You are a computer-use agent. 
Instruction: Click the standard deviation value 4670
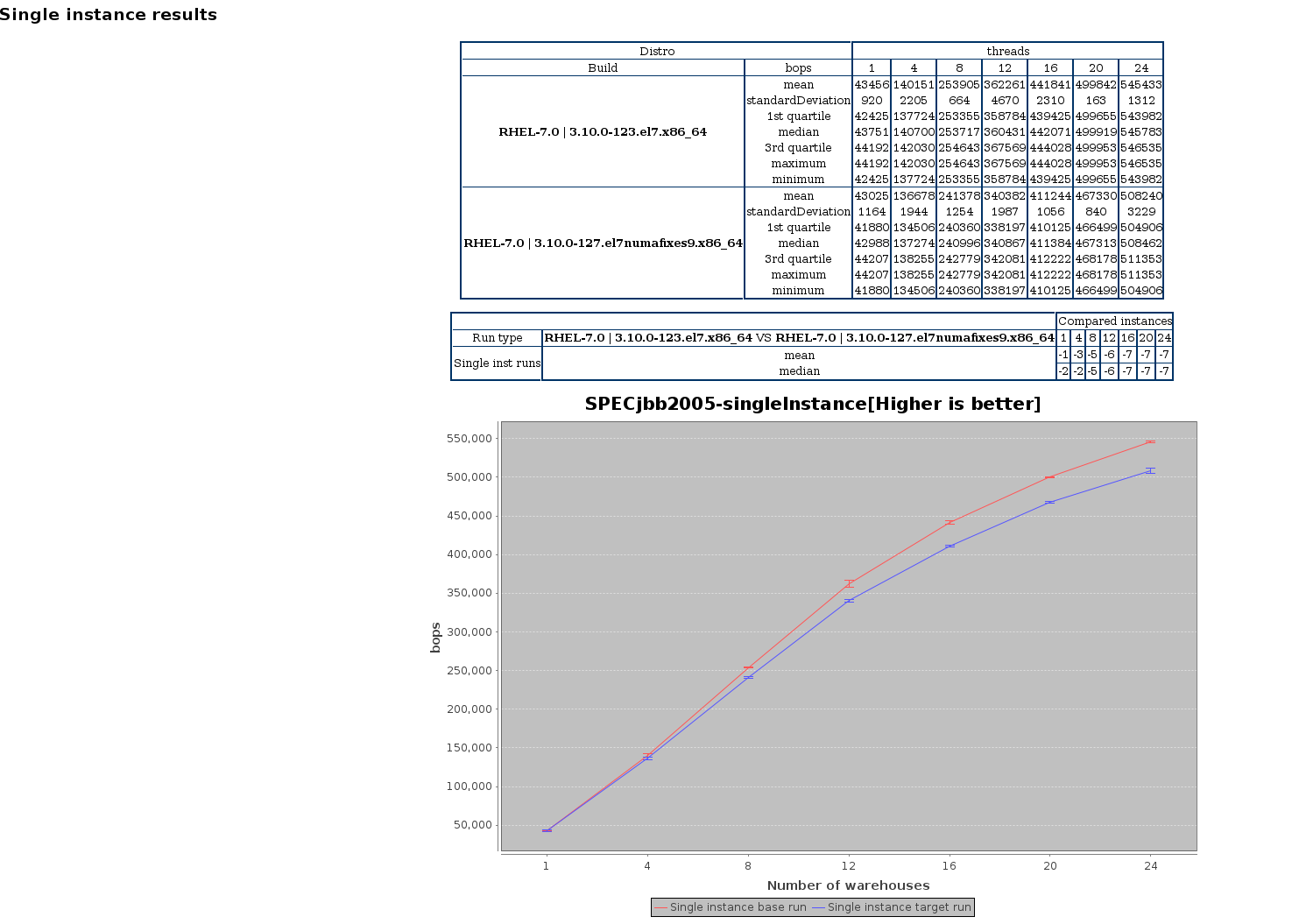tap(1005, 101)
